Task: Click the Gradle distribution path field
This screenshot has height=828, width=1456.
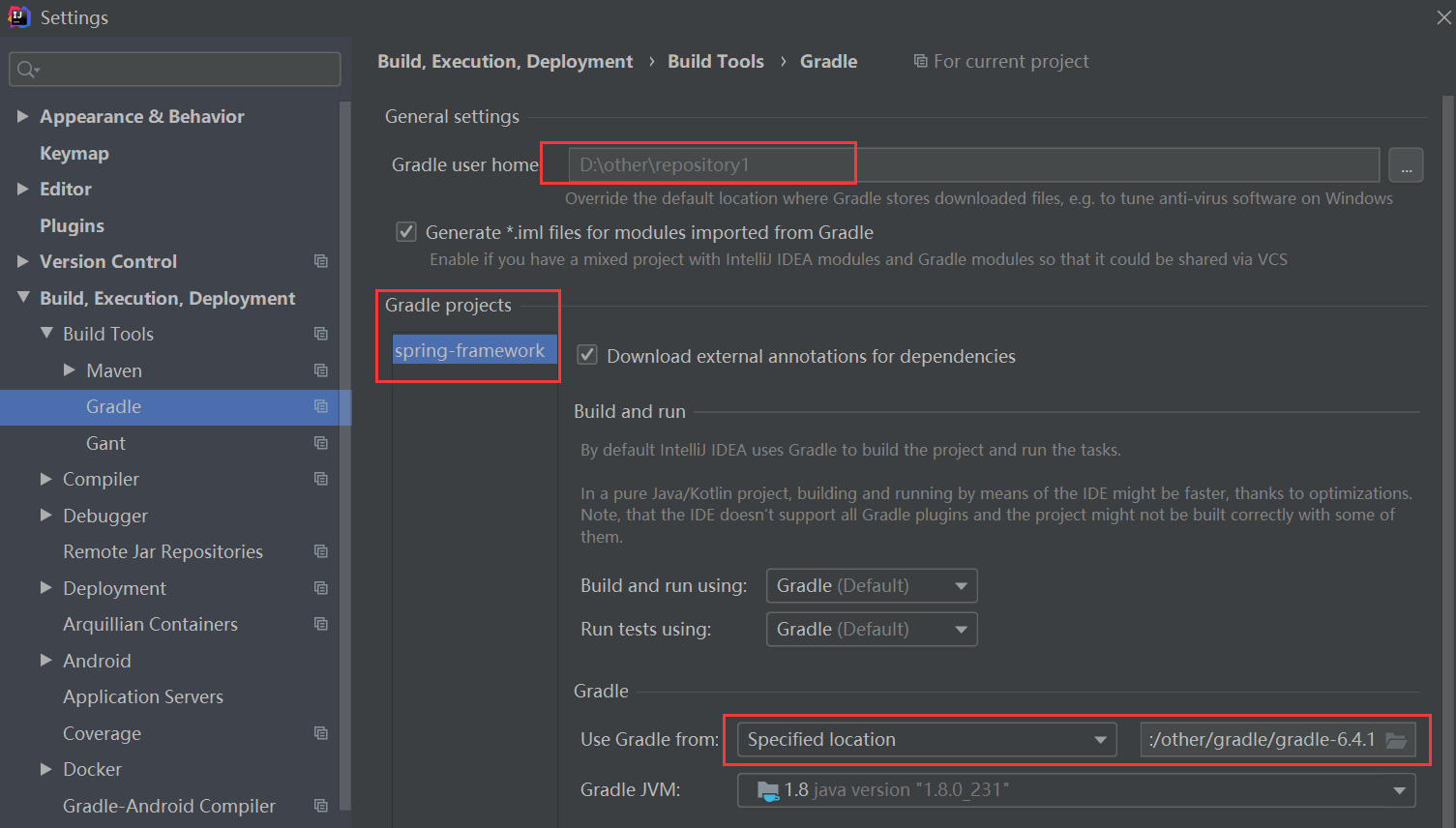Action: (1277, 740)
